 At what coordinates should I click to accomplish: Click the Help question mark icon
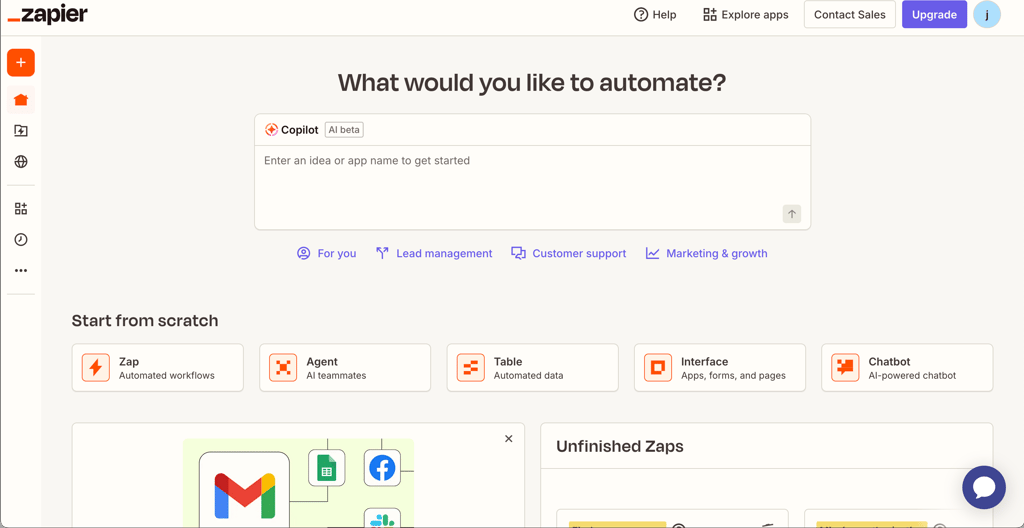coord(641,14)
